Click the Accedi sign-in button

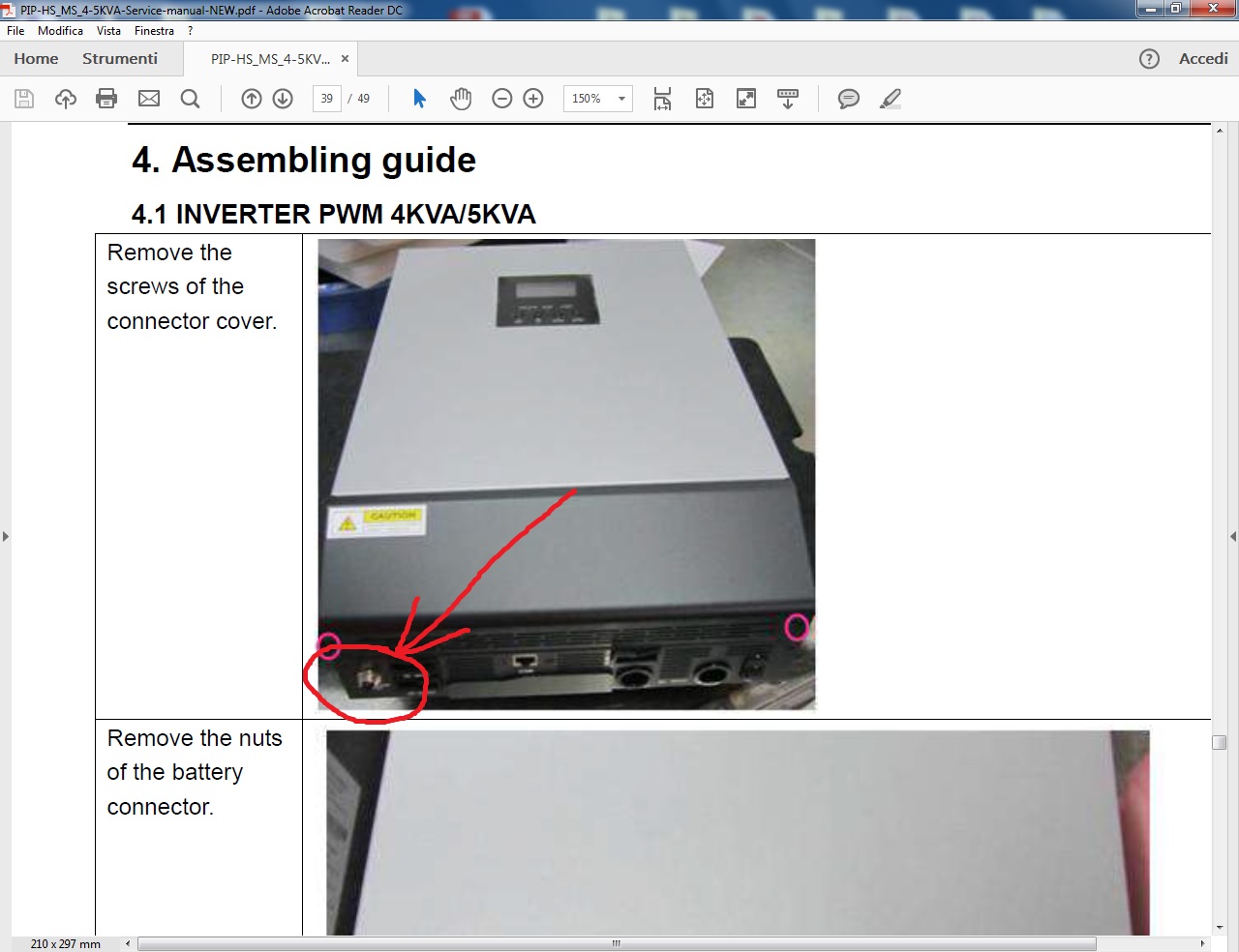tap(1203, 59)
